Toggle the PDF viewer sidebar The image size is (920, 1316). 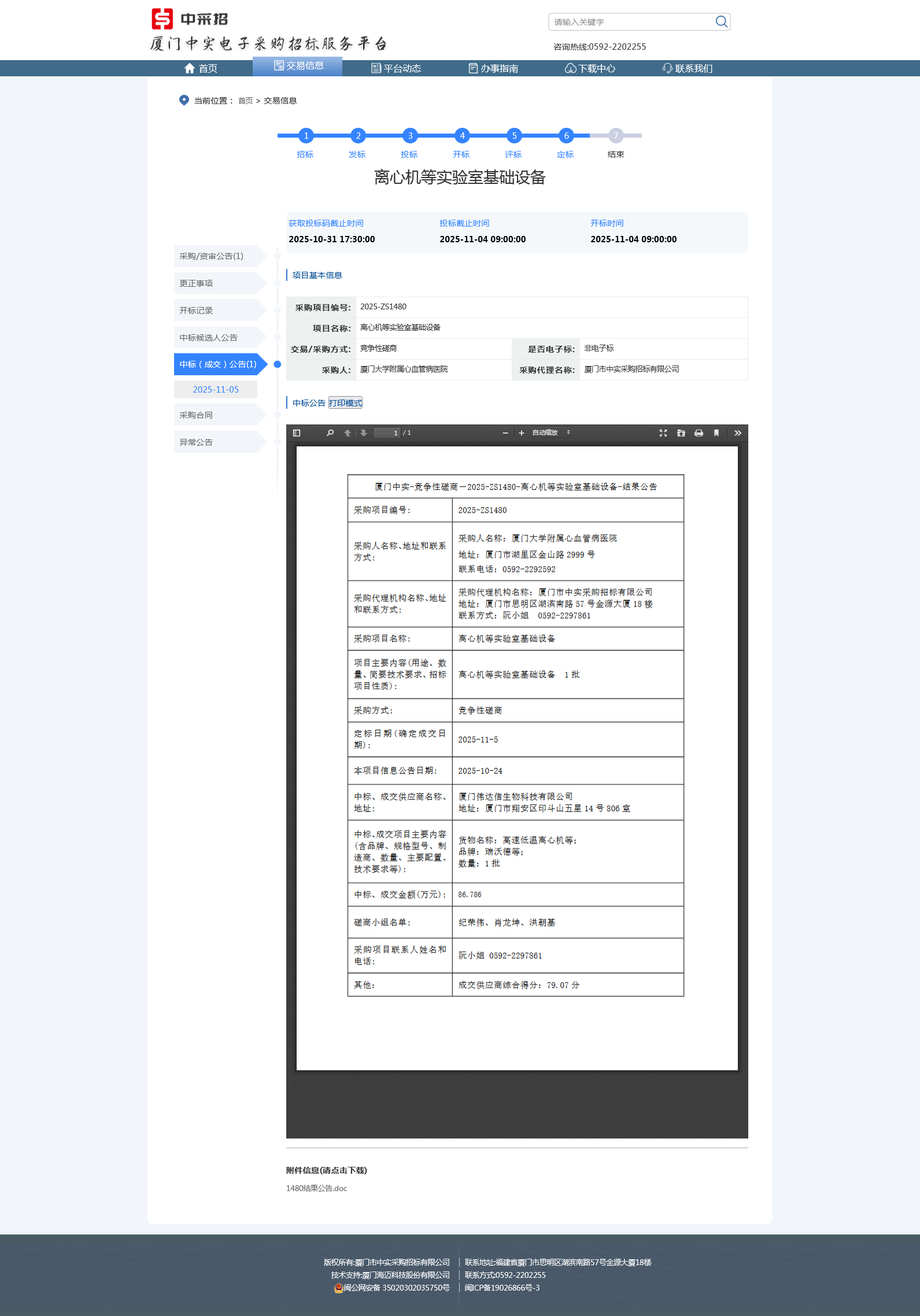click(x=297, y=433)
